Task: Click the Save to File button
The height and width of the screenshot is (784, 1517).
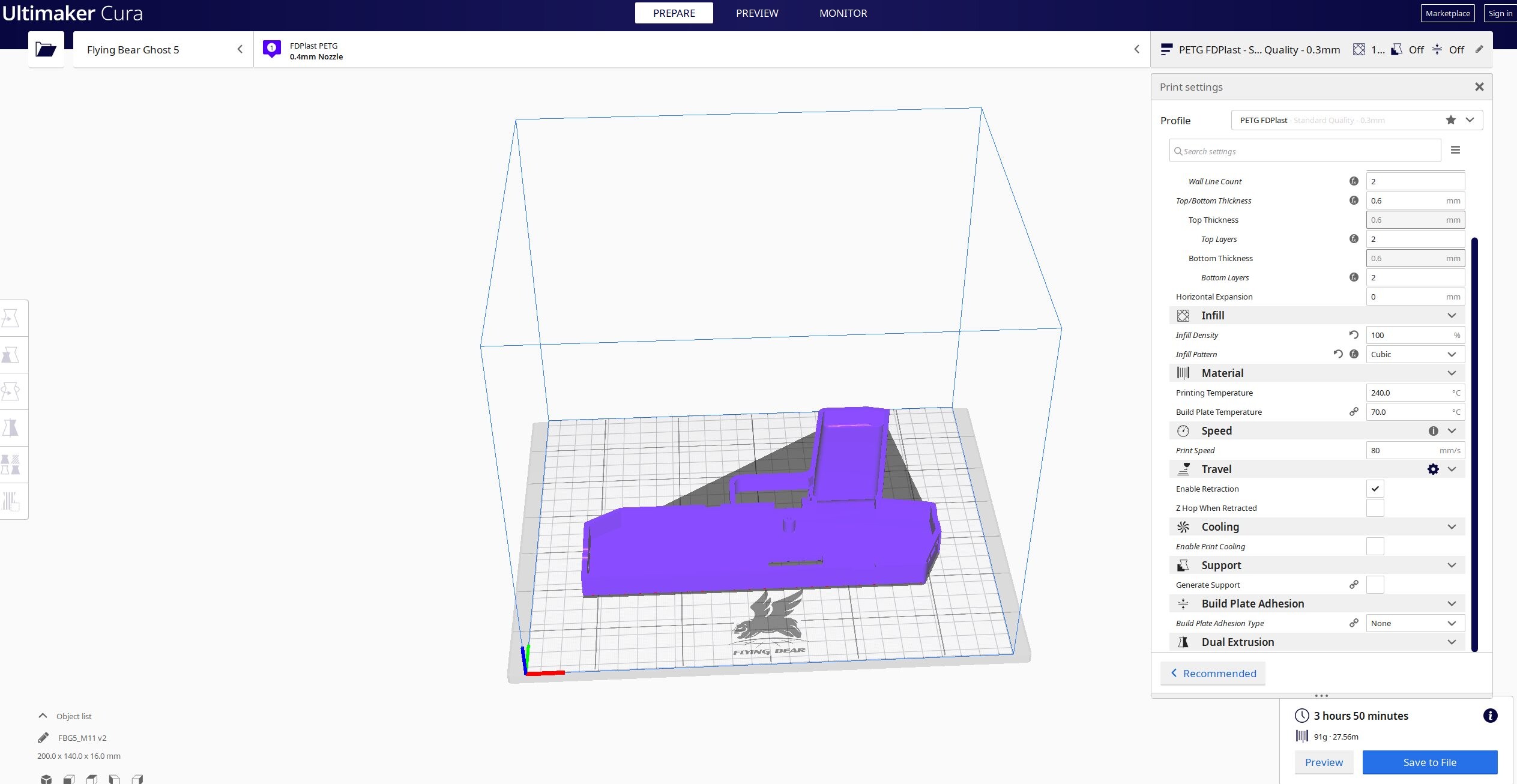Action: coord(1429,762)
